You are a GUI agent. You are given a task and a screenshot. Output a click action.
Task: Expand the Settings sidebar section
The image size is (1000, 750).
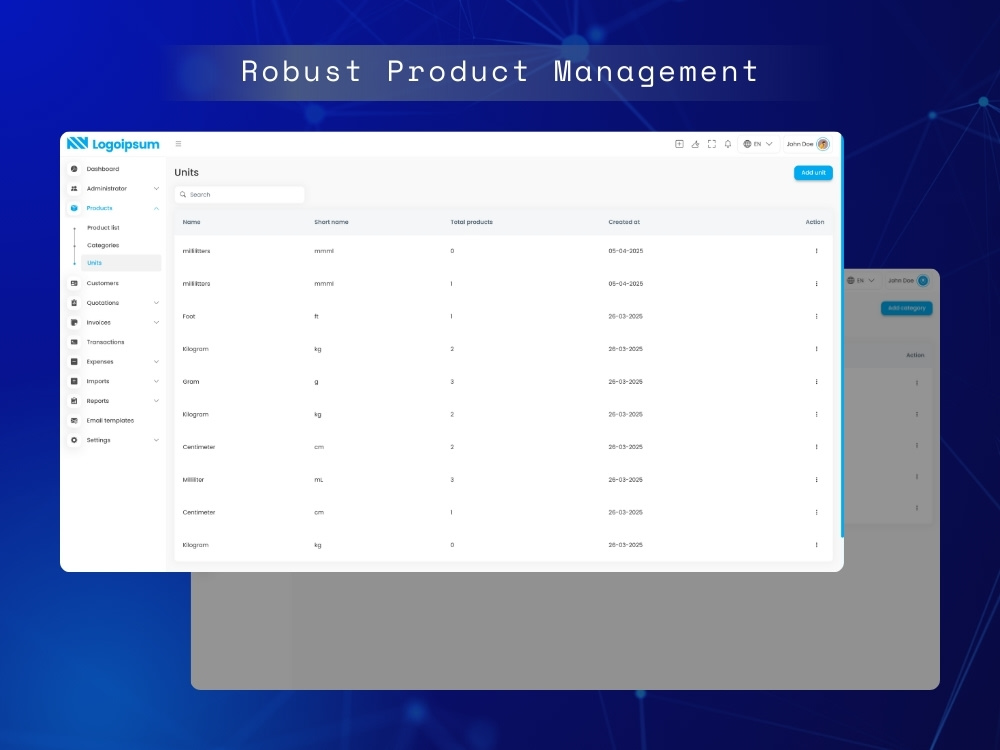click(x=156, y=440)
